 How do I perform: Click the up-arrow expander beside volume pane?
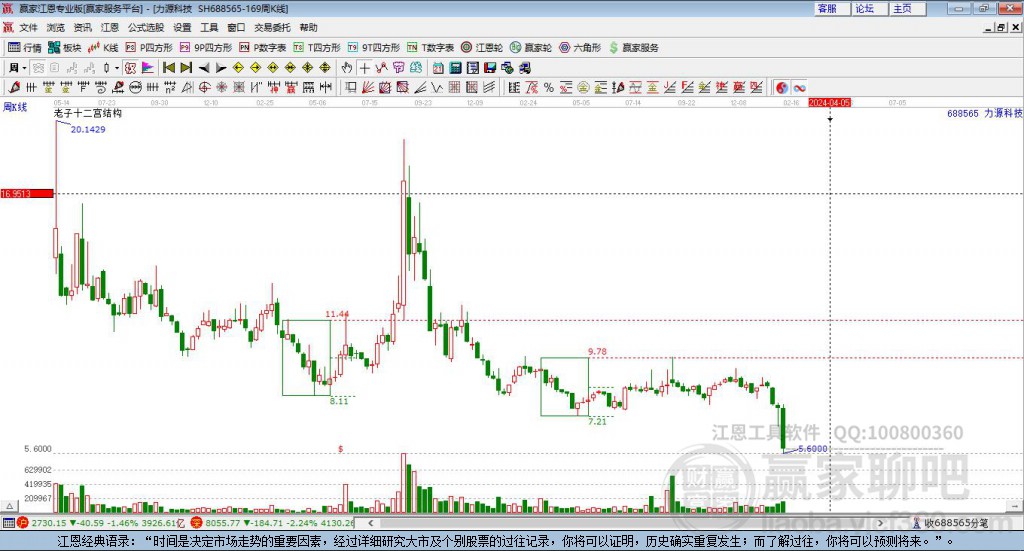point(9,506)
